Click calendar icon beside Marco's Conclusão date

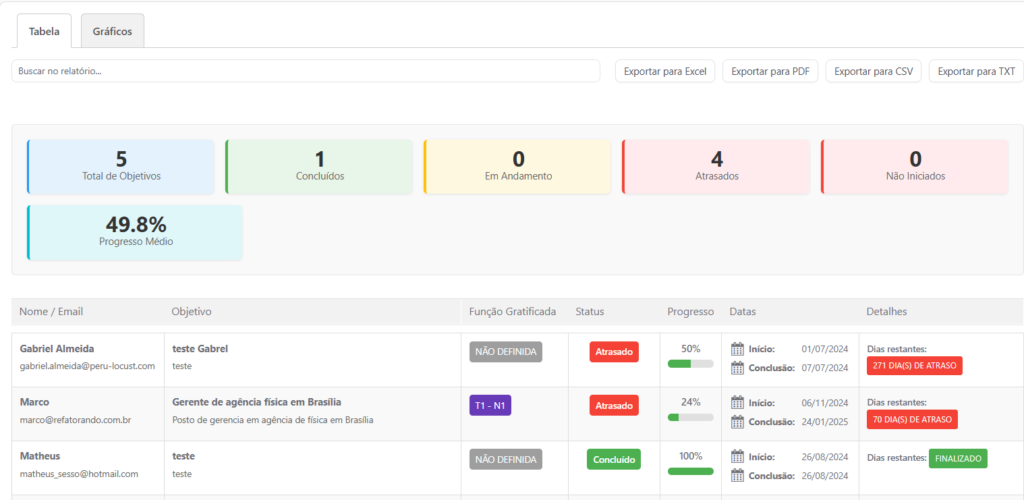click(738, 421)
